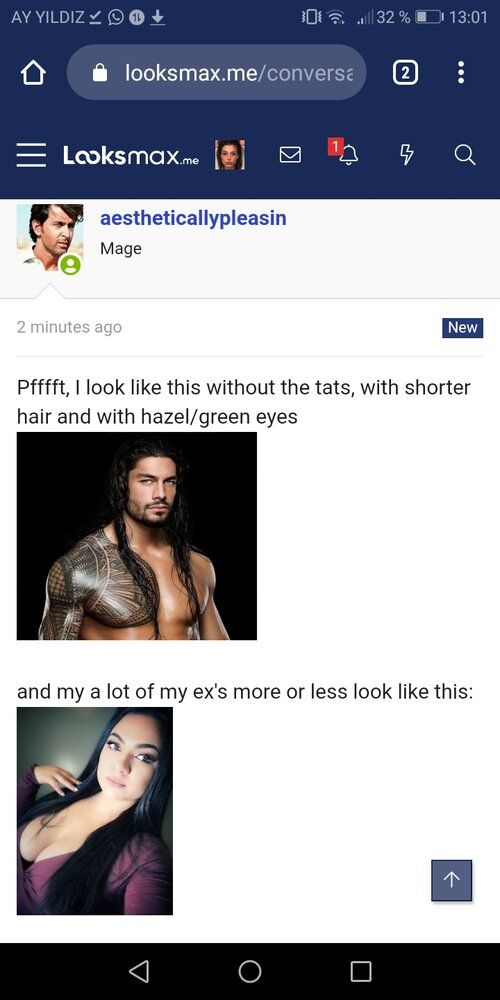Tap the padlock site security icon
This screenshot has width=500, height=1000.
[100, 74]
